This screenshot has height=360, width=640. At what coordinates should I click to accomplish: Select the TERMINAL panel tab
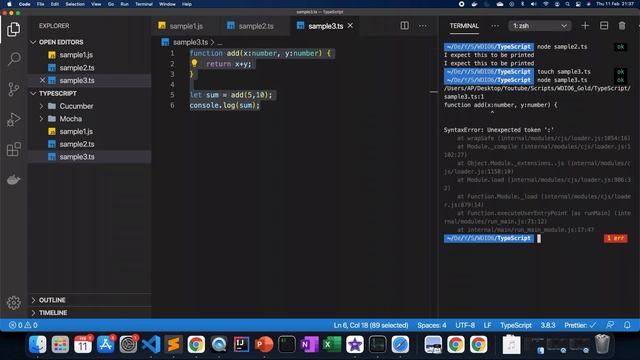pyautogui.click(x=464, y=26)
